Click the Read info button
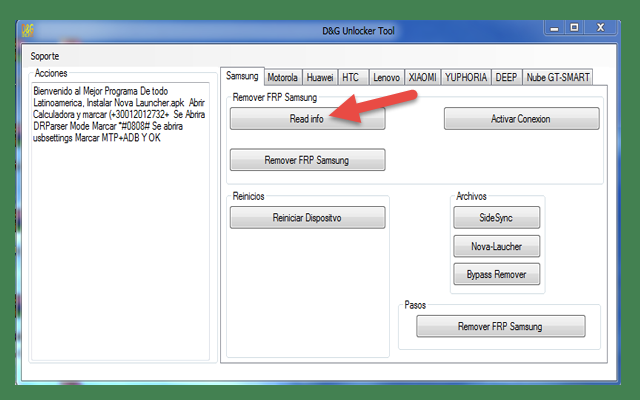Image resolution: width=640 pixels, height=400 pixels. click(307, 119)
